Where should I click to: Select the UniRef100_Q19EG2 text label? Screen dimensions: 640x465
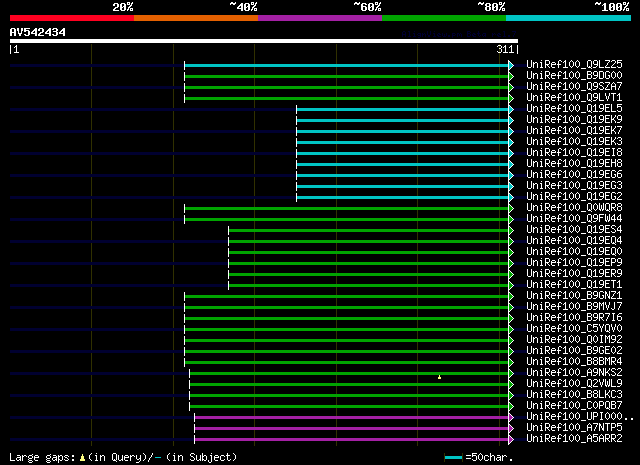pyautogui.click(x=574, y=196)
